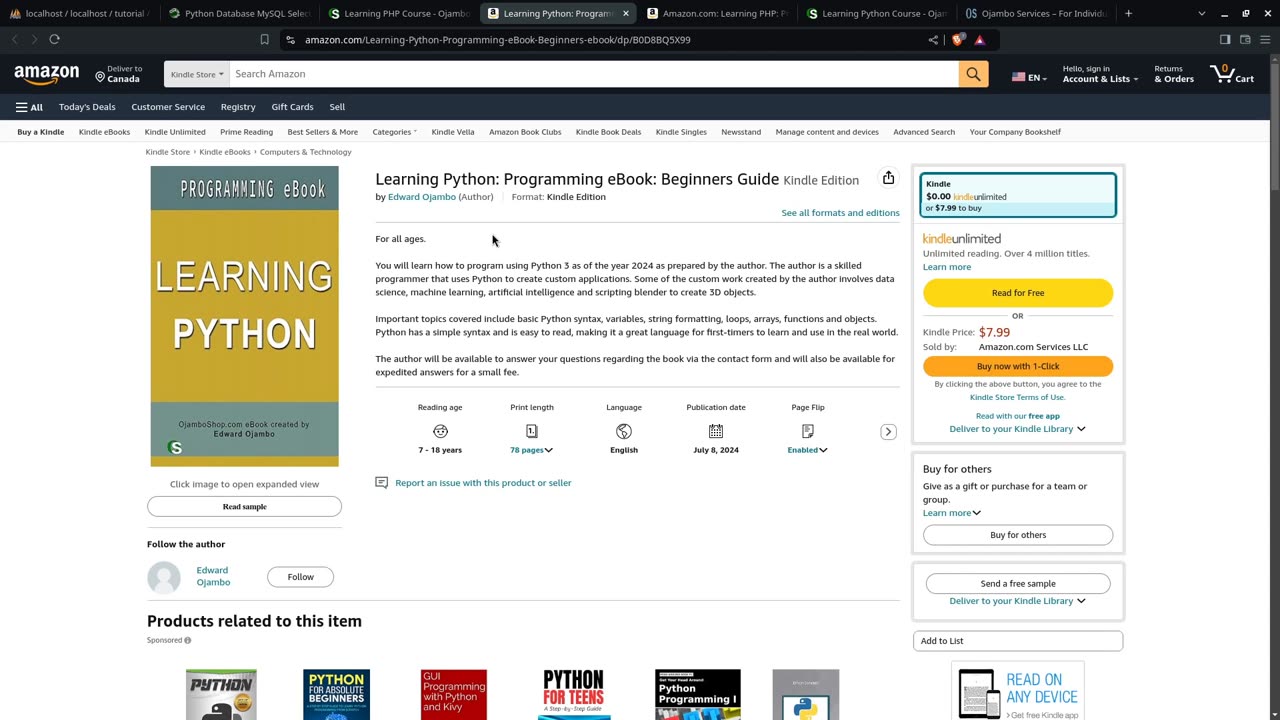Click the browser reload button
This screenshot has height=720, width=1280.
point(54,39)
